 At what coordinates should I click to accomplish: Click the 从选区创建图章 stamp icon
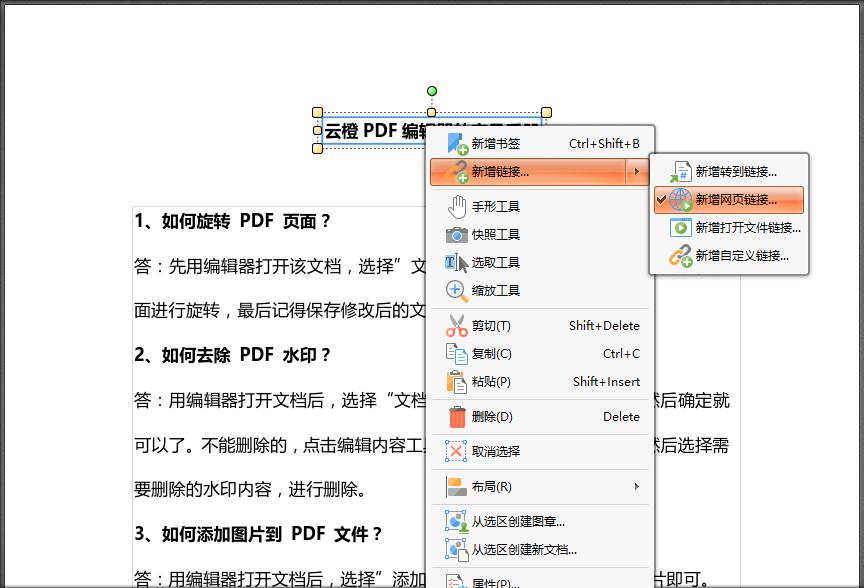pos(457,522)
